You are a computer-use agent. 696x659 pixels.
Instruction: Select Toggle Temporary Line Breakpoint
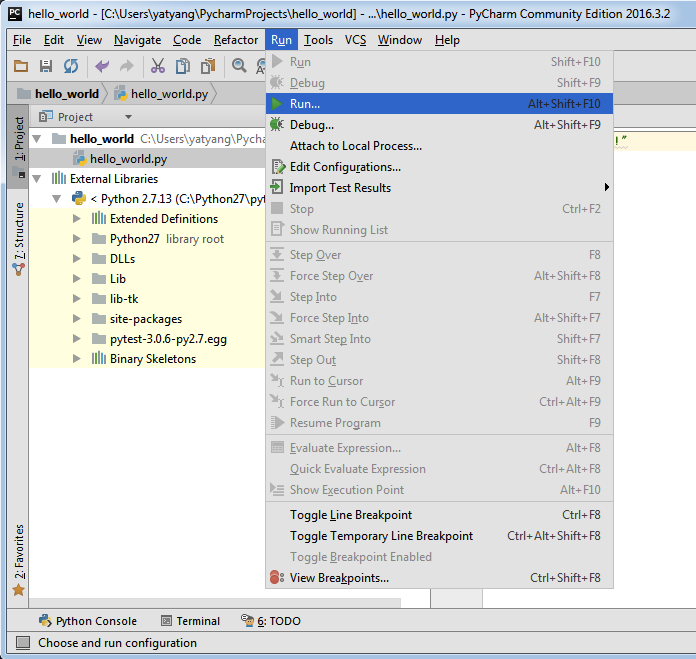click(x=439, y=536)
